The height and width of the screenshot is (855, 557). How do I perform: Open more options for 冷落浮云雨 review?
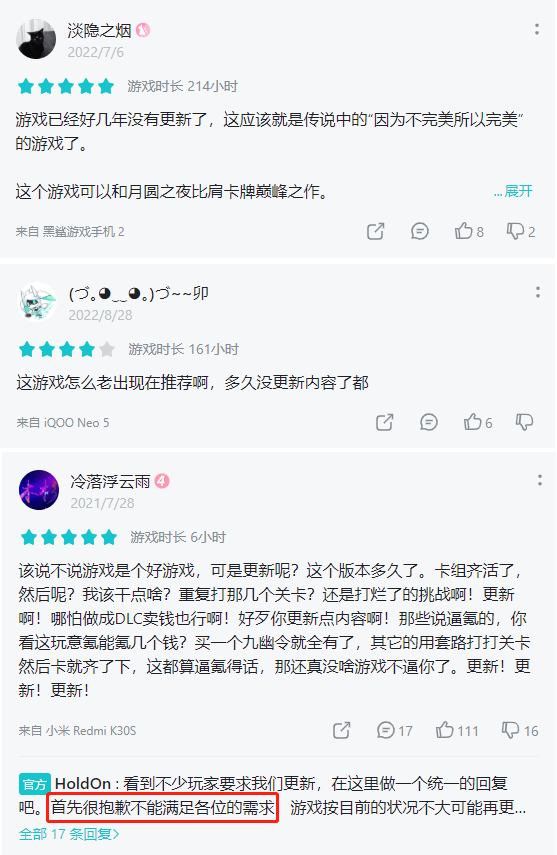(x=540, y=480)
